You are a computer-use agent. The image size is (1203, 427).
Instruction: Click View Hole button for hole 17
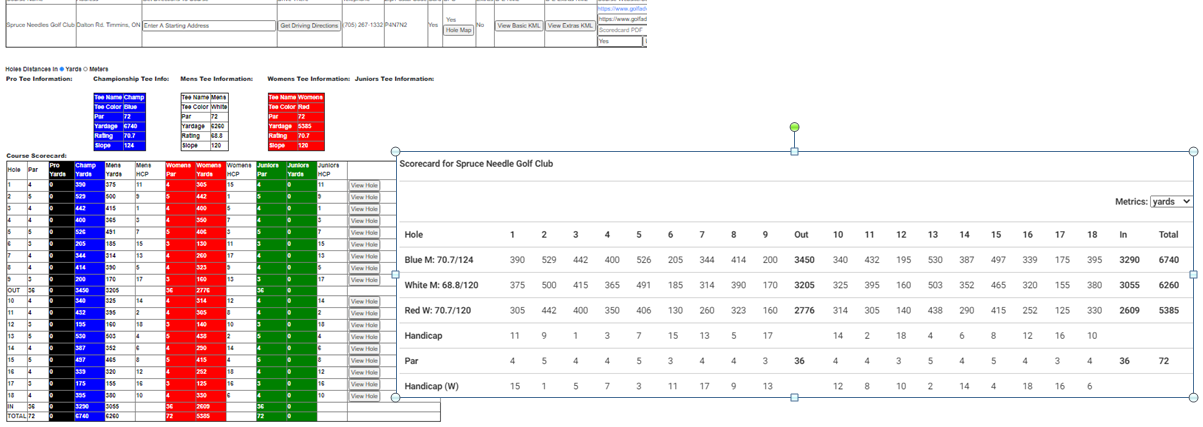364,383
